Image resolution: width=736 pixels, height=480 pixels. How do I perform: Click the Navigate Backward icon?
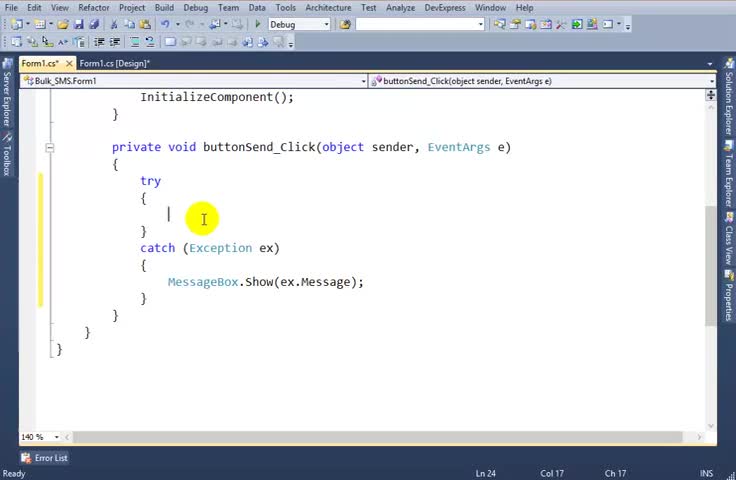click(215, 24)
